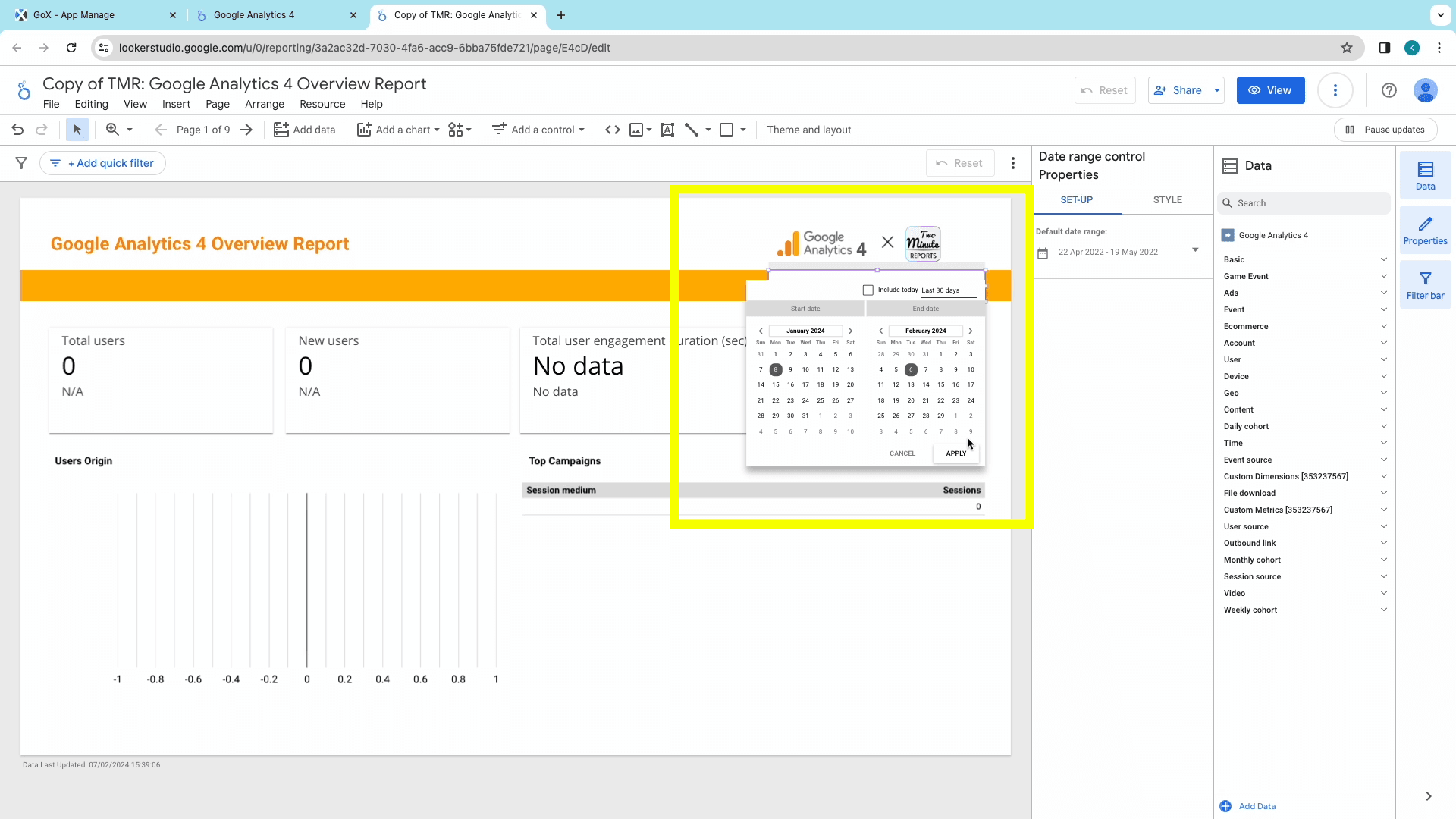Switch to the STYLE tab
This screenshot has height=819, width=1456.
pos(1168,200)
